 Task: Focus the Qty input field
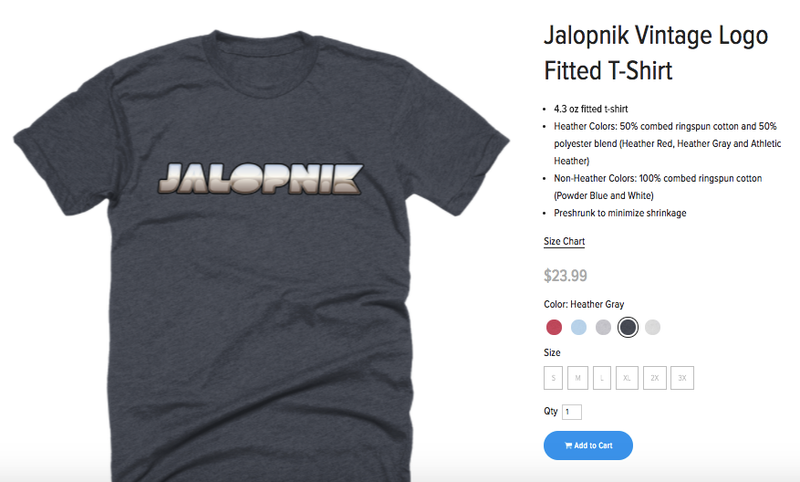pos(572,412)
